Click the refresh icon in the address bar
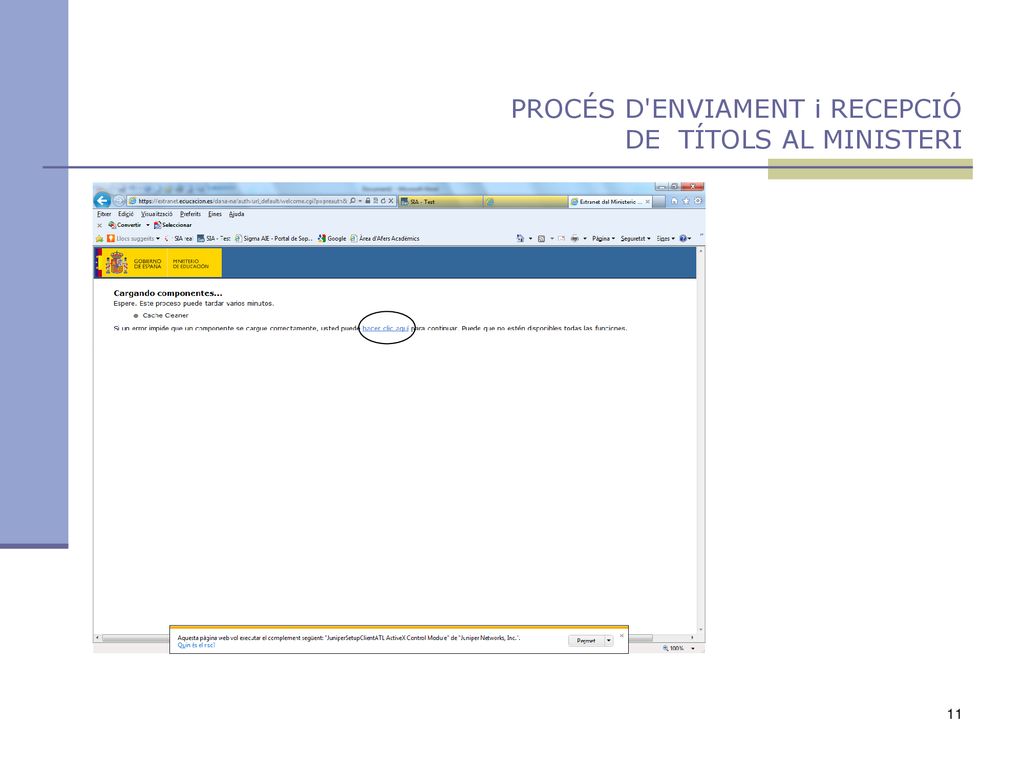This screenshot has width=1024, height=768. [383, 201]
